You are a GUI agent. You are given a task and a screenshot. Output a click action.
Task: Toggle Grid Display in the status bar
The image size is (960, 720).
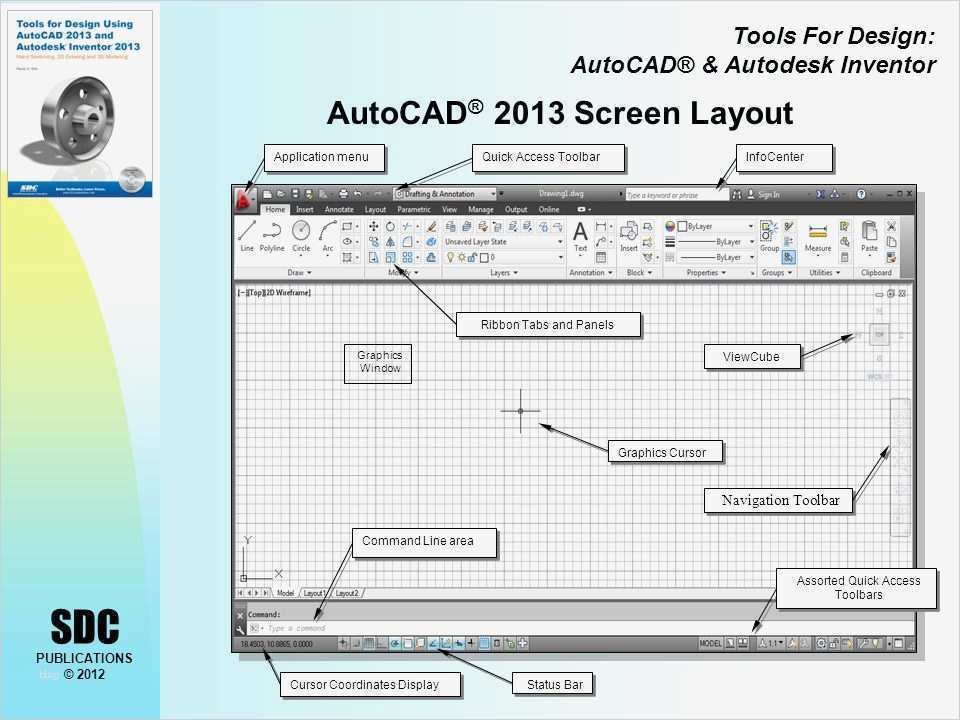point(369,643)
